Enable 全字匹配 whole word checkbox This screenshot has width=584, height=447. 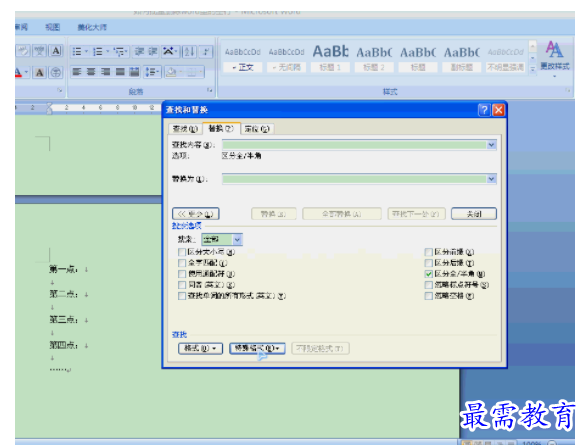tap(182, 263)
